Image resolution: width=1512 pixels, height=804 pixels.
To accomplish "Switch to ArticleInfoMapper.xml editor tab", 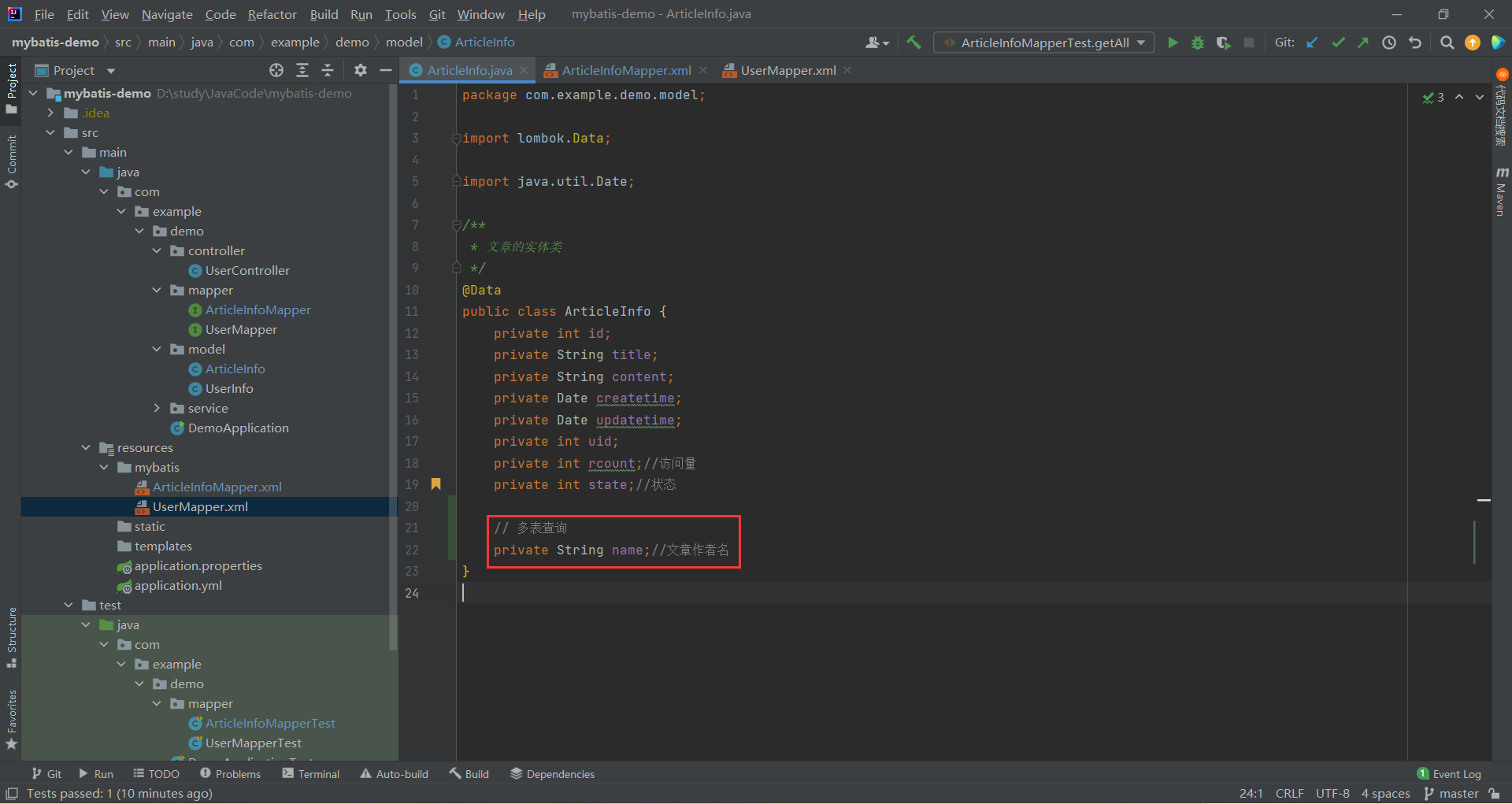I will pos(626,70).
